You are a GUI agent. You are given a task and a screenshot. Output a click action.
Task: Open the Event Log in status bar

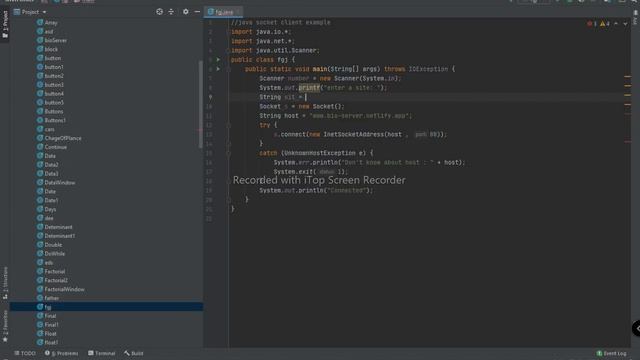(611, 353)
